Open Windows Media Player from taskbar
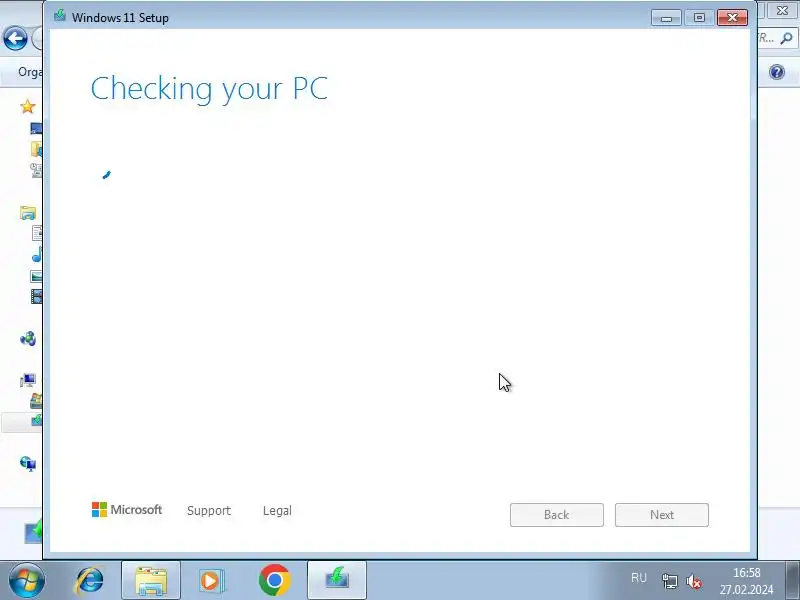Viewport: 800px width, 600px height. (x=210, y=580)
